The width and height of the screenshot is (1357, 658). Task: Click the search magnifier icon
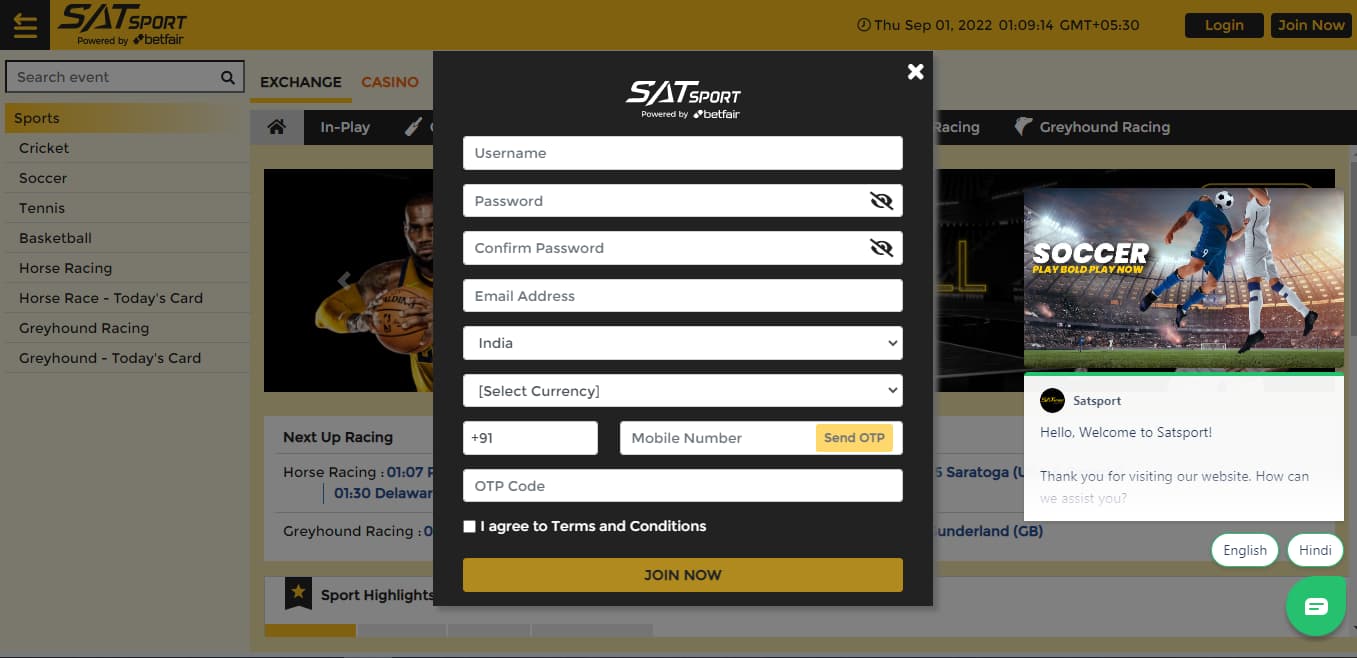click(x=228, y=77)
